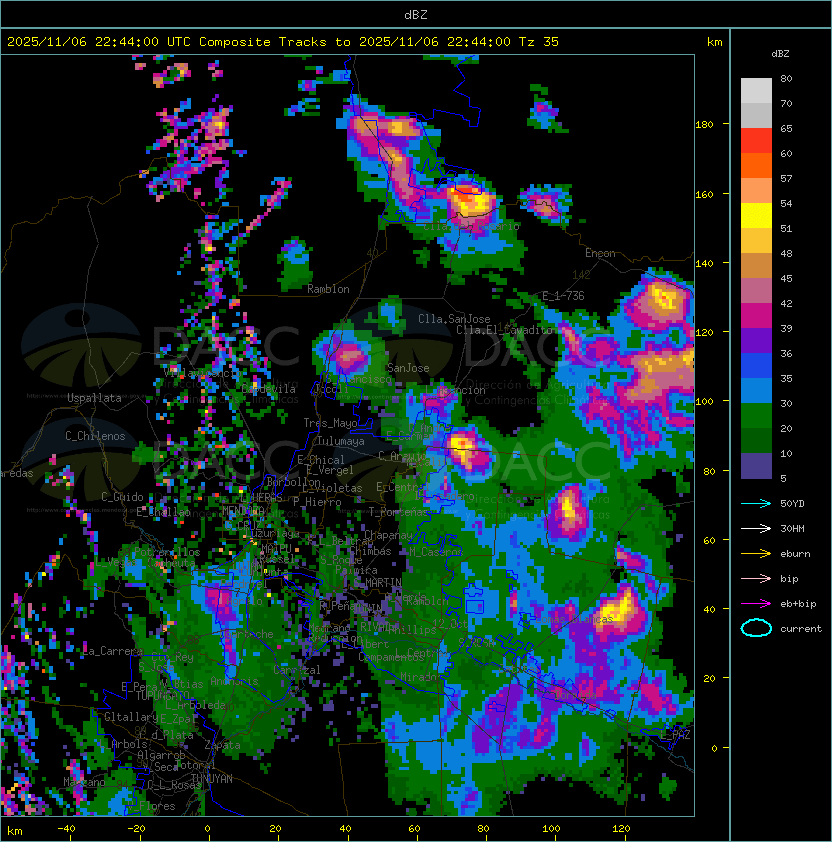Click the TUNUYAN location label
Image resolution: width=832 pixels, height=842 pixels.
pyautogui.click(x=212, y=779)
